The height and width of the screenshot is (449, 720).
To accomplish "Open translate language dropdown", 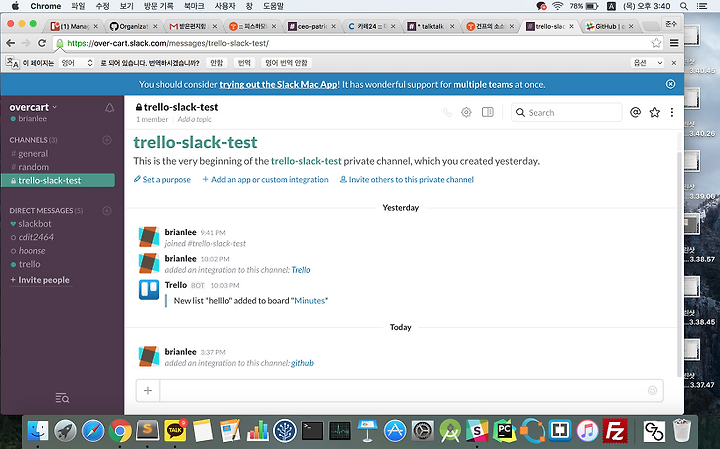I will coord(77,63).
